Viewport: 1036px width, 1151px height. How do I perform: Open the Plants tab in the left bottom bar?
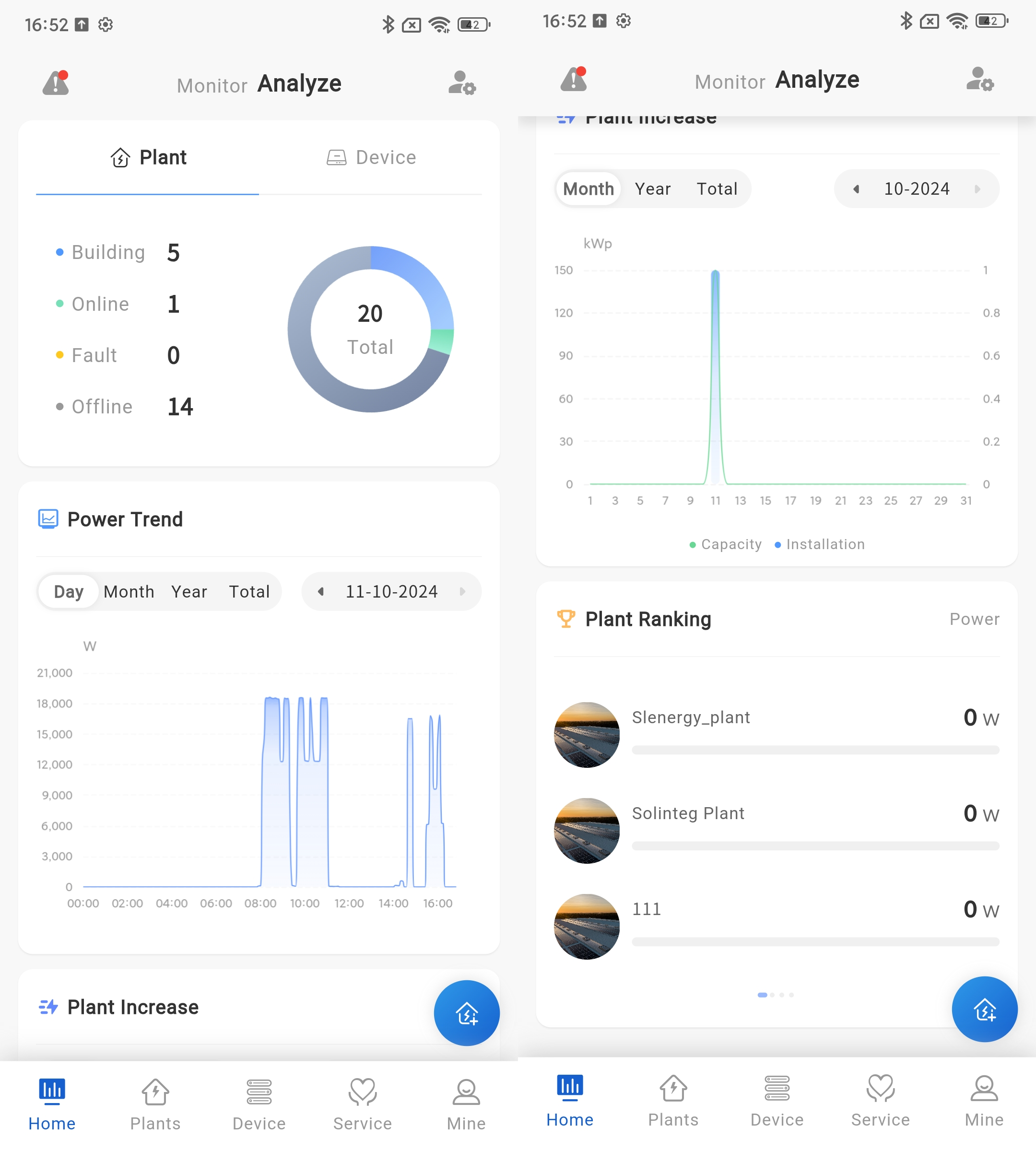(x=155, y=1104)
